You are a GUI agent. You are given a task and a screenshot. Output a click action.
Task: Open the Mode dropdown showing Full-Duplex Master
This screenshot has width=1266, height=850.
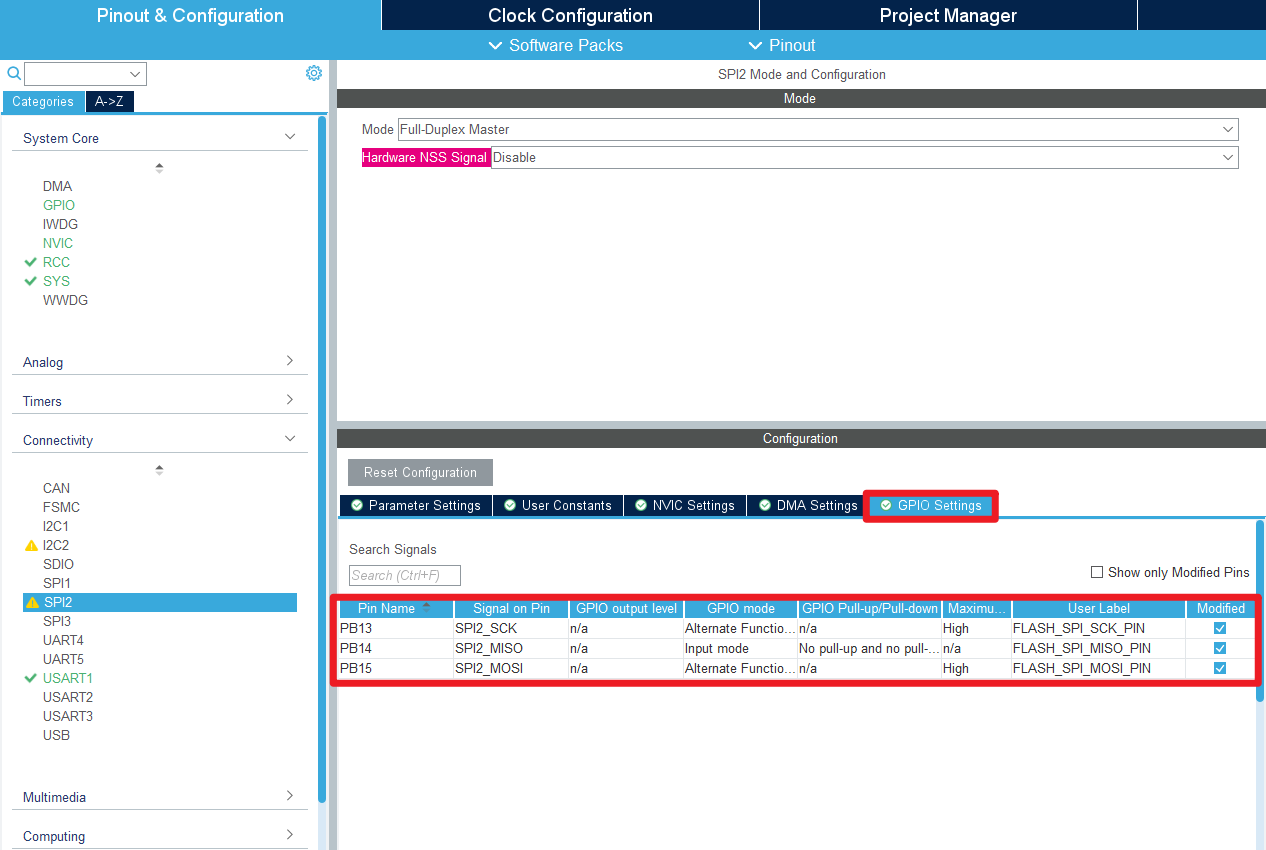pos(817,129)
